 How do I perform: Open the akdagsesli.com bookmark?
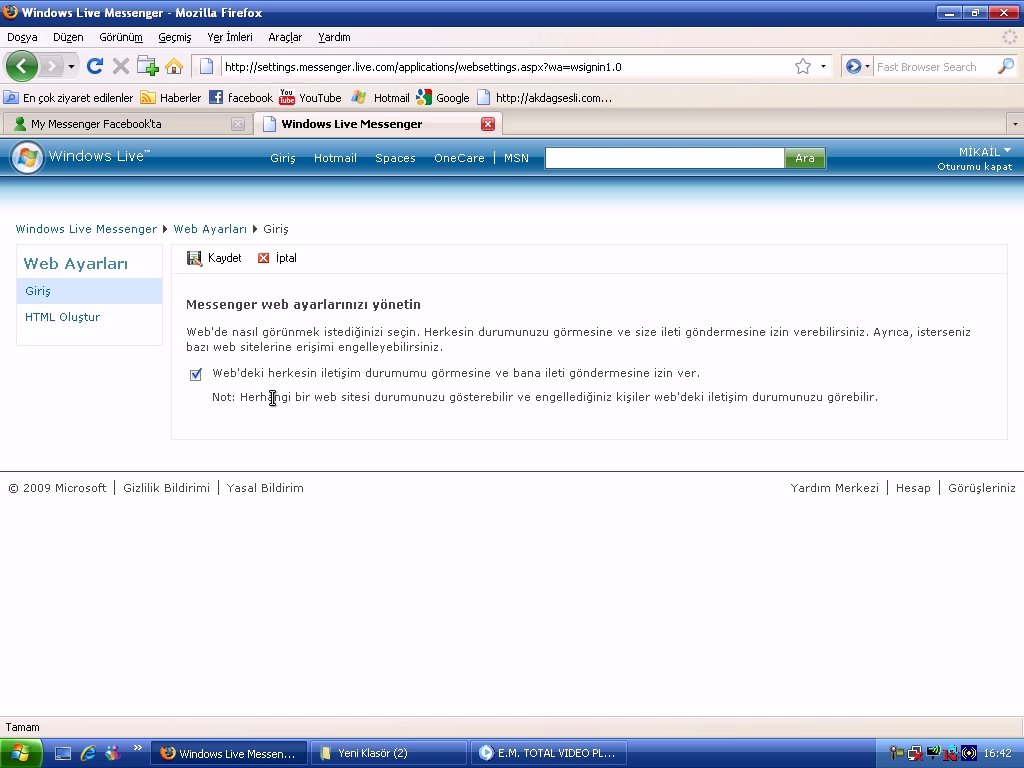[545, 97]
